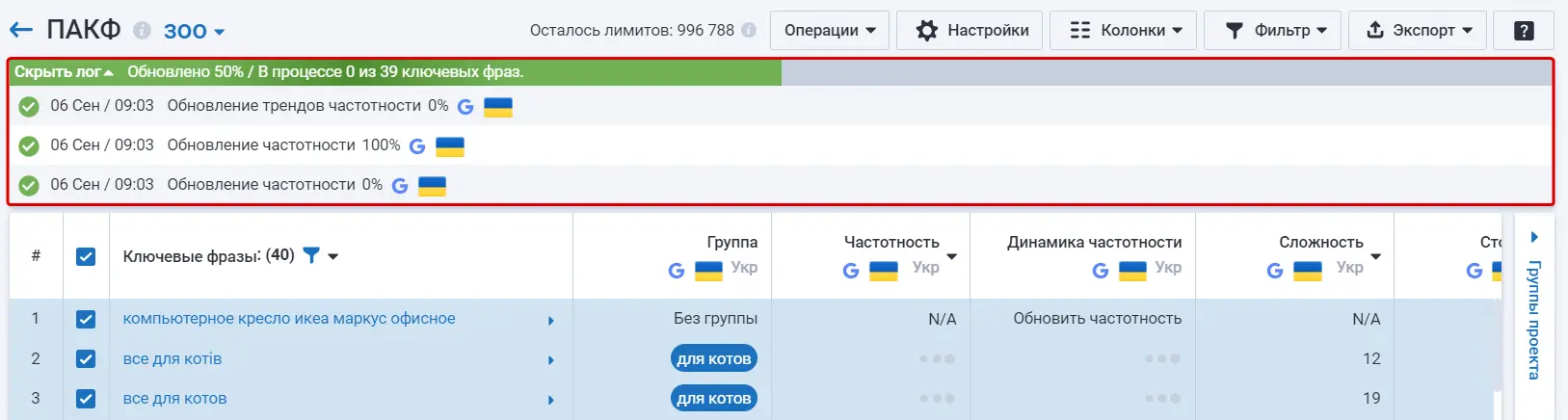Viewport: 1568px width, 420px height.
Task: Open the Колонки dropdown
Action: pyautogui.click(x=1123, y=31)
